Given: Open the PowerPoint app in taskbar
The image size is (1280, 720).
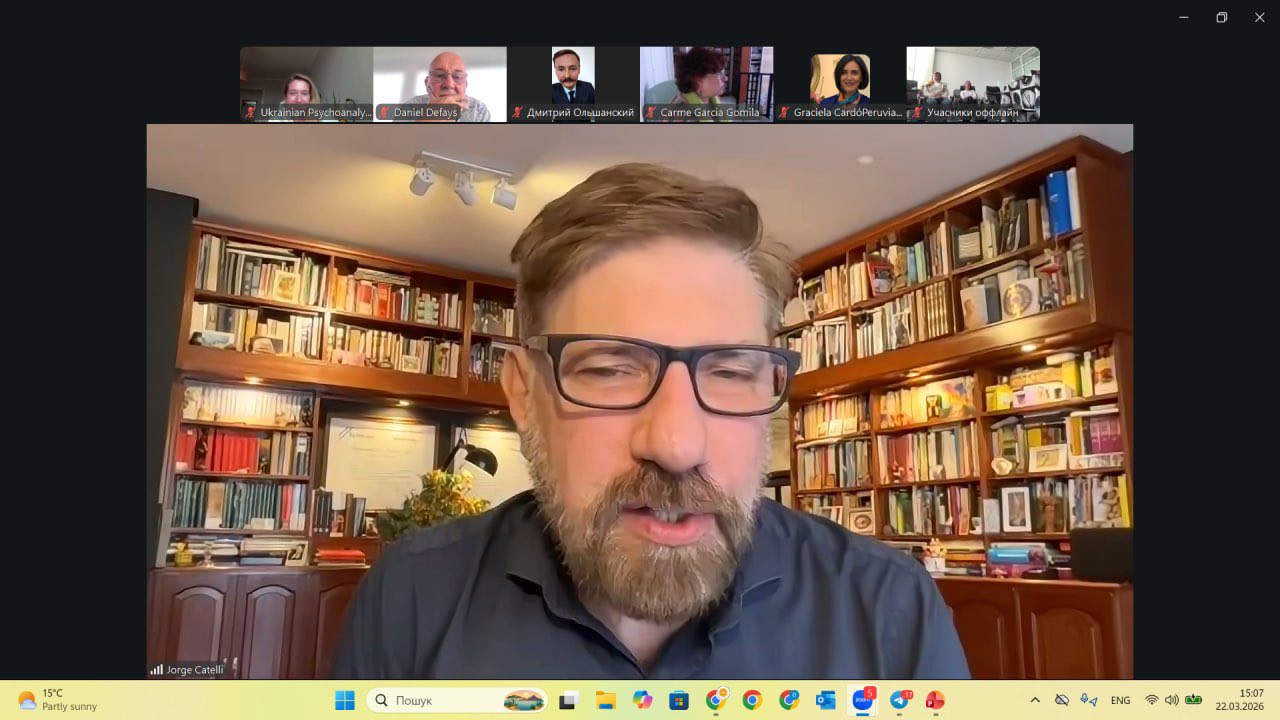Looking at the screenshot, I should coord(935,700).
